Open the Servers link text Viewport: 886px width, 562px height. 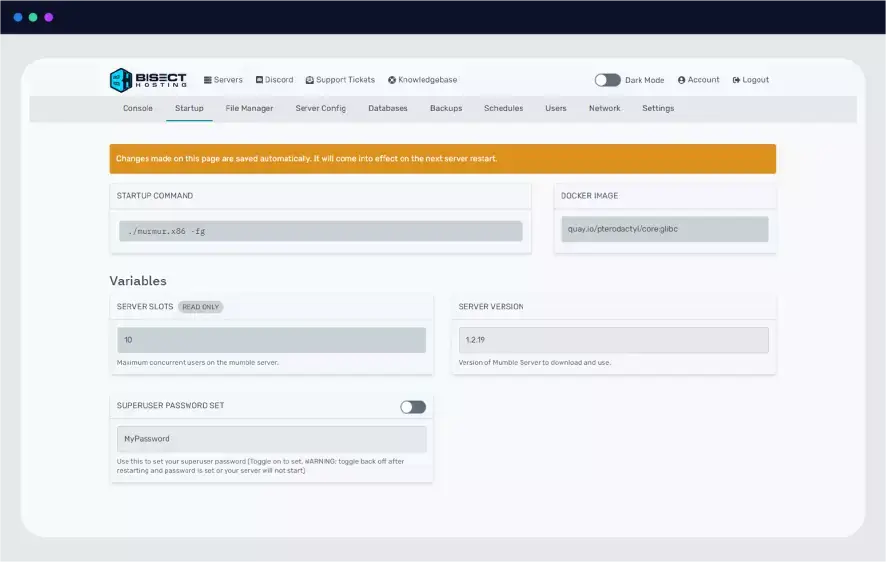(x=228, y=80)
